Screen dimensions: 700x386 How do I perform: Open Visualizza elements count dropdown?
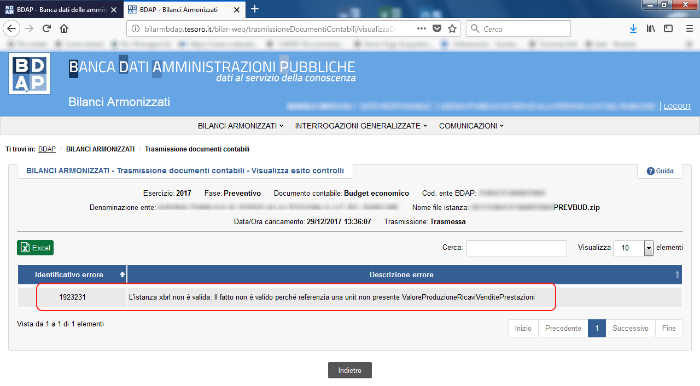point(633,248)
